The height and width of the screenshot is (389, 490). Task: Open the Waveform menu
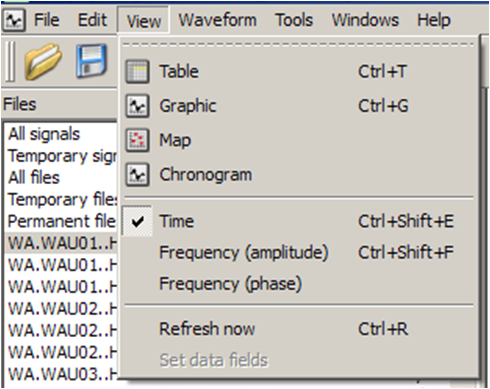point(218,20)
